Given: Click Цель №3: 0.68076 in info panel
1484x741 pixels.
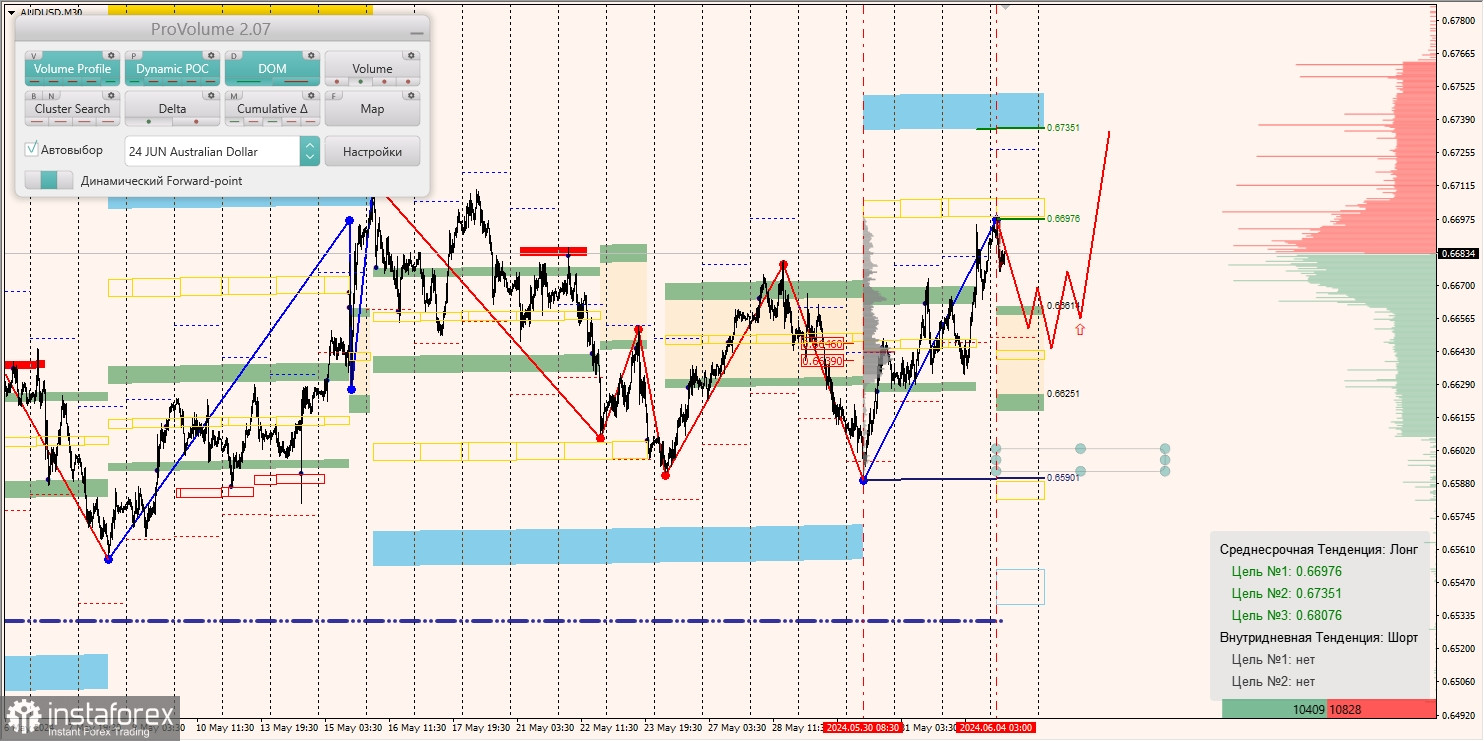Looking at the screenshot, I should point(1287,616).
